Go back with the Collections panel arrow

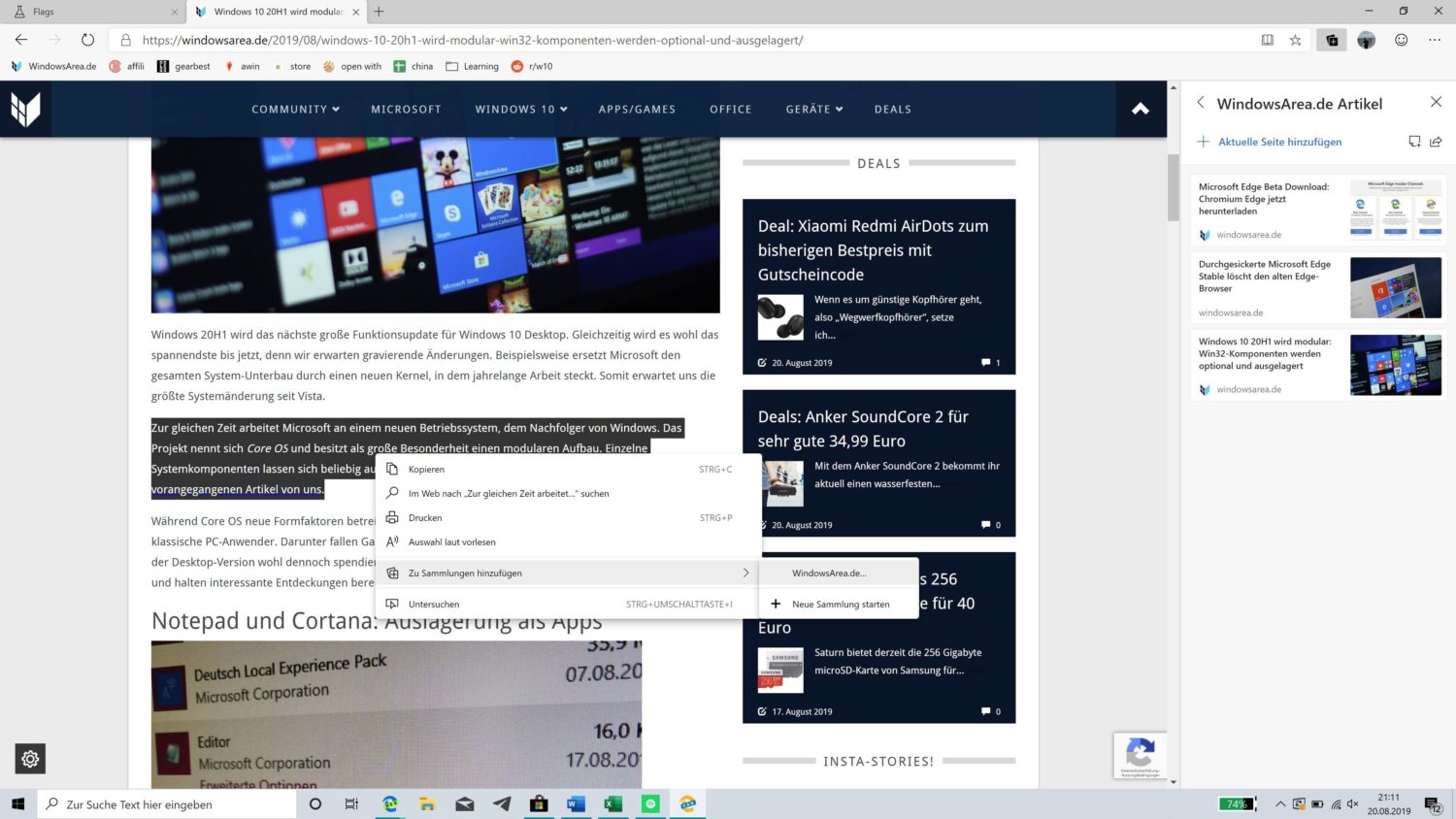[x=1201, y=103]
